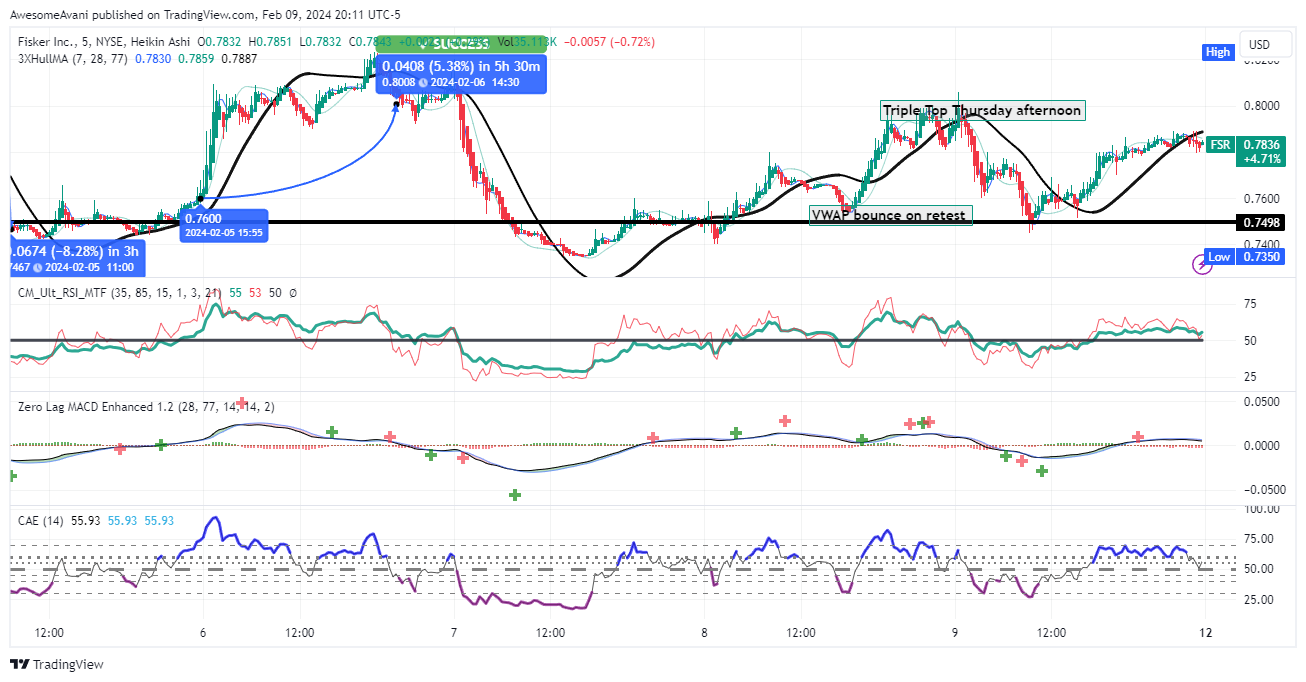Select the FSR symbol tag
Viewport: 1306px width, 682px height.
point(1220,144)
